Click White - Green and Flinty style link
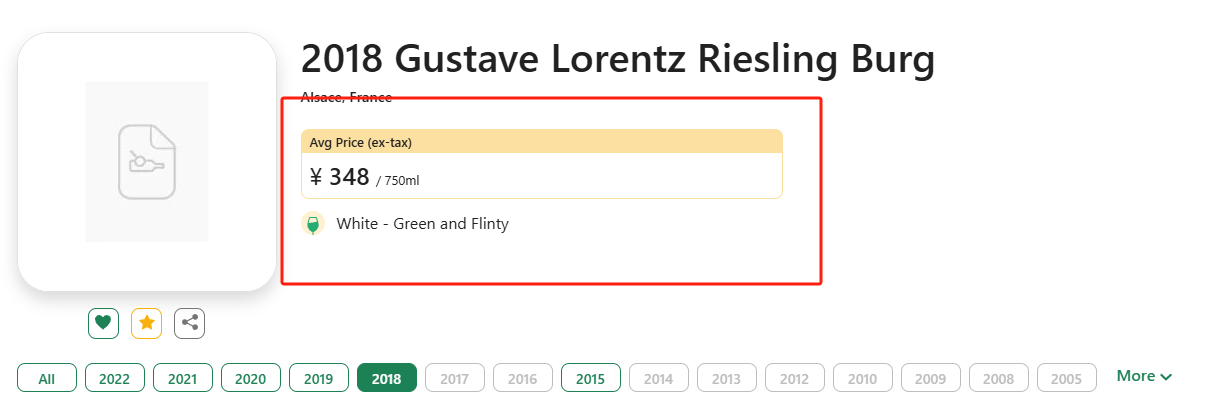Viewport: 1205px width, 414px height. coord(422,224)
